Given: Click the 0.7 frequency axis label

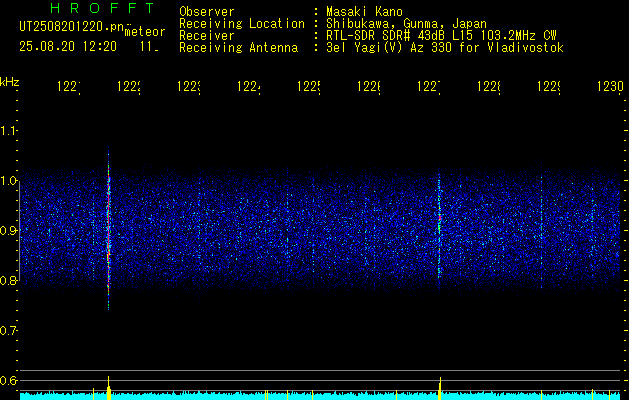Looking at the screenshot, I should [x=8, y=331].
